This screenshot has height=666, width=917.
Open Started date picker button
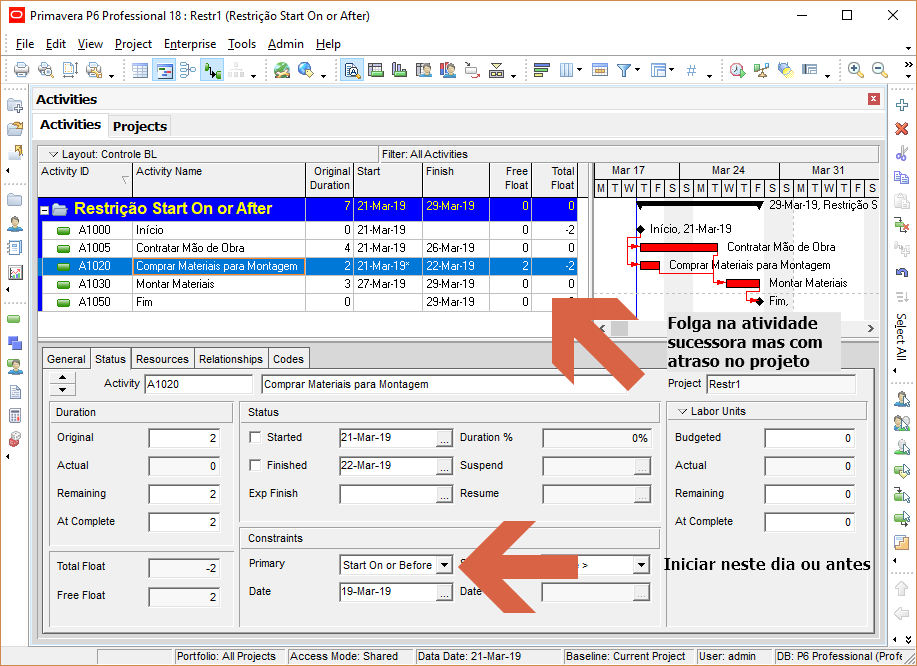(x=444, y=439)
